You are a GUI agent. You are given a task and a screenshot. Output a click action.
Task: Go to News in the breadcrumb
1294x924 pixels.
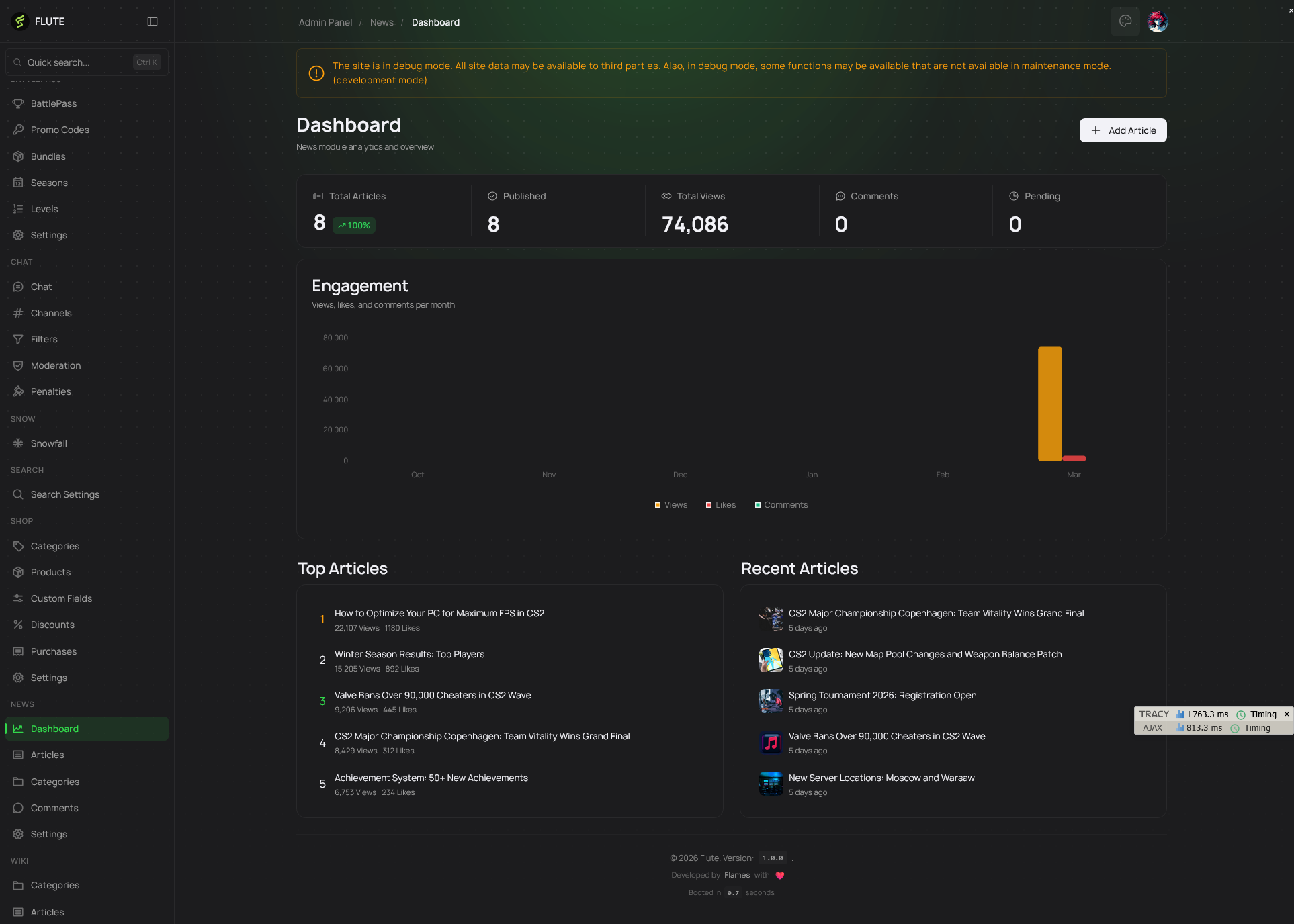click(x=382, y=22)
